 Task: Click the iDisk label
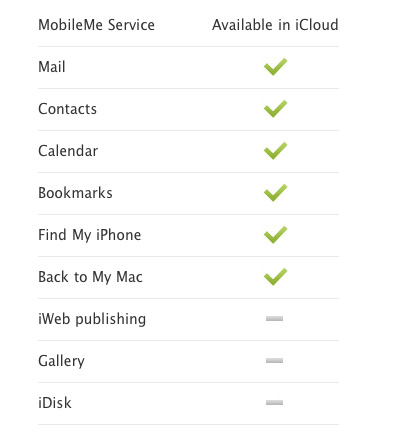pyautogui.click(x=55, y=403)
